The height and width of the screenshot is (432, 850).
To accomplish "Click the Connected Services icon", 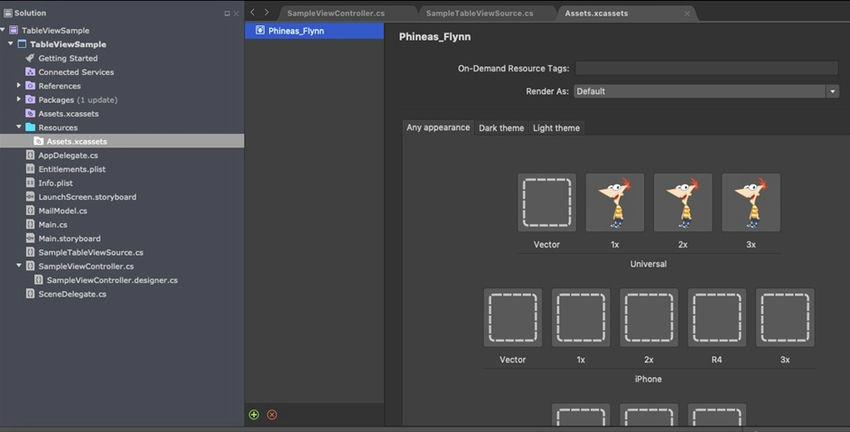I will [30, 72].
